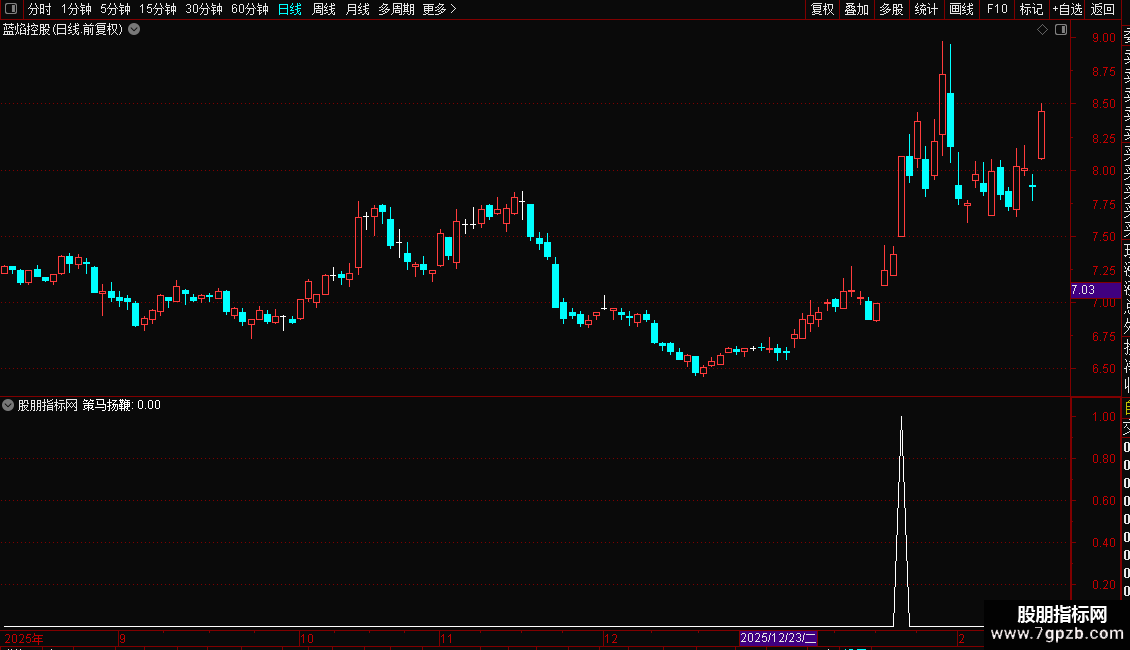The width and height of the screenshot is (1130, 650).
Task: Toggle the right panel icon beside diamond
Action: [1061, 30]
